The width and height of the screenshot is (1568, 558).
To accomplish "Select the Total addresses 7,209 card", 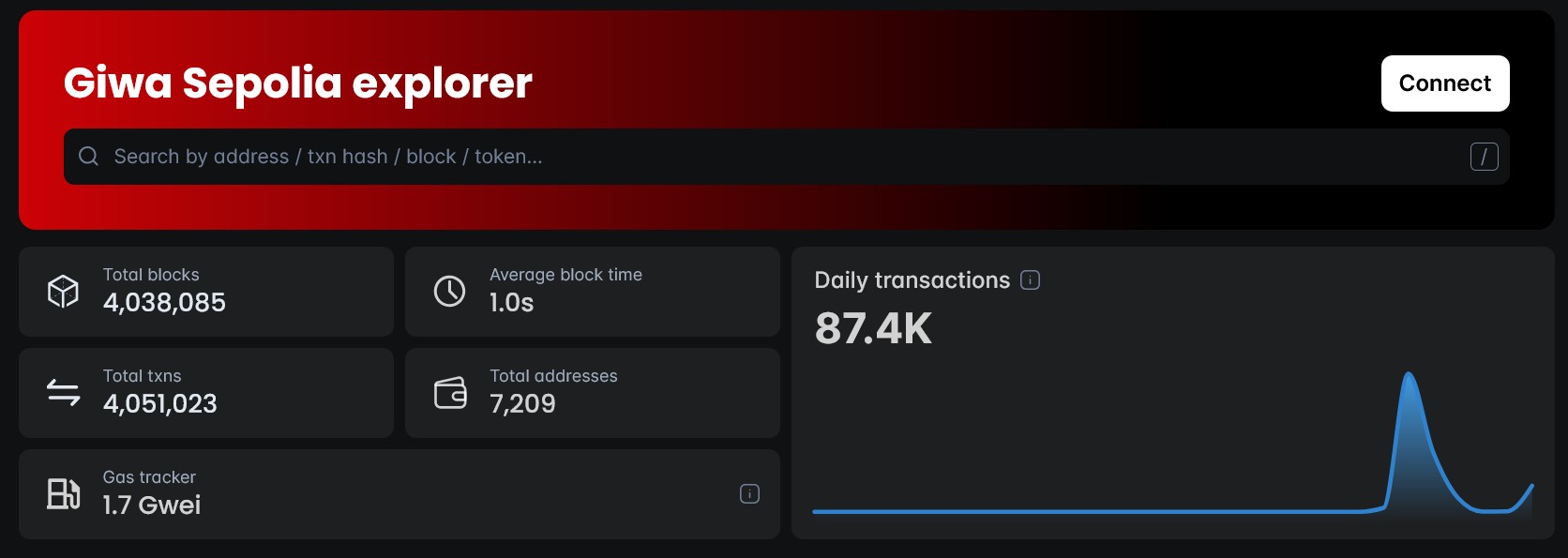I will click(x=593, y=393).
